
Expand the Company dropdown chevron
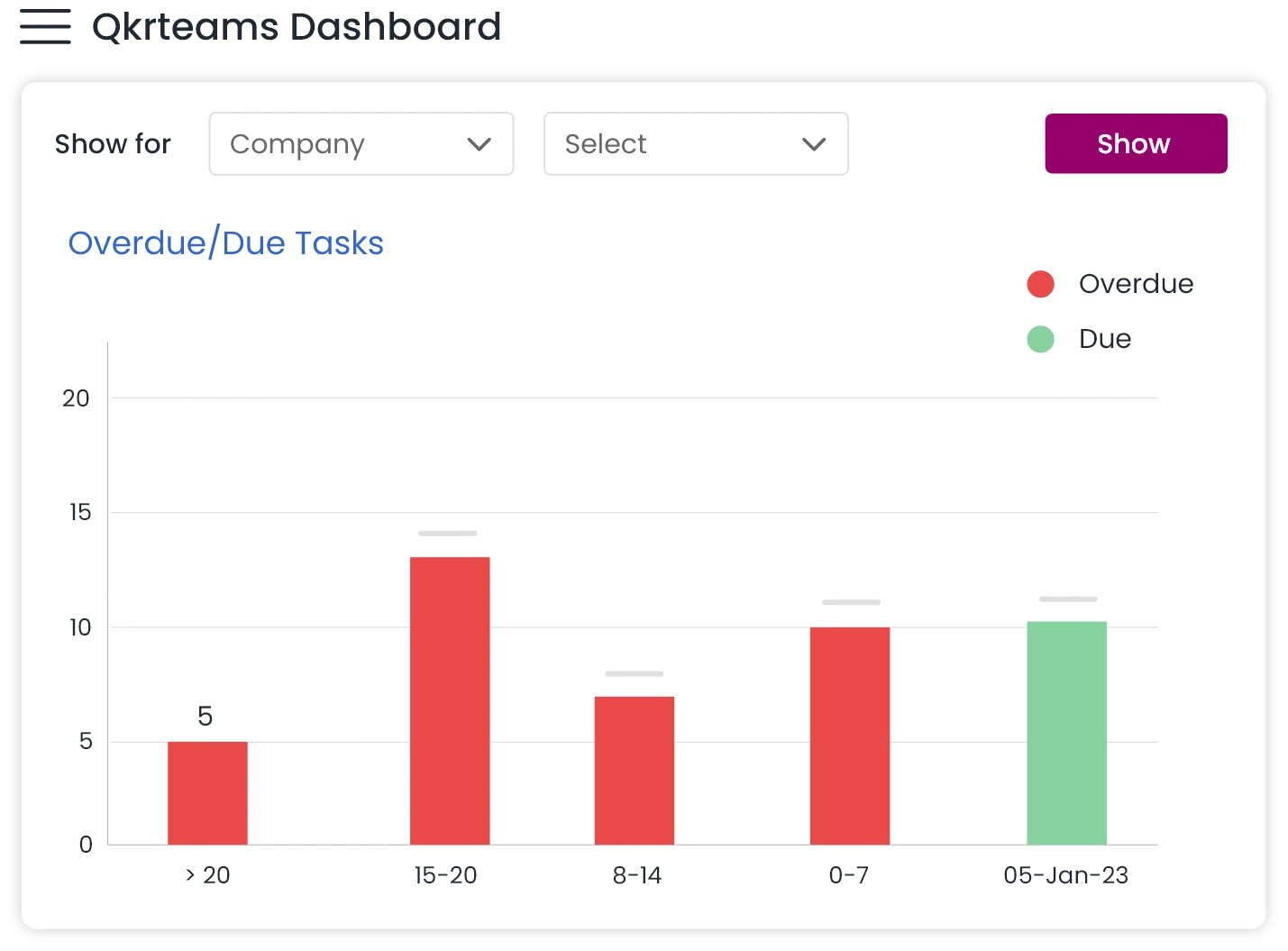(x=479, y=144)
